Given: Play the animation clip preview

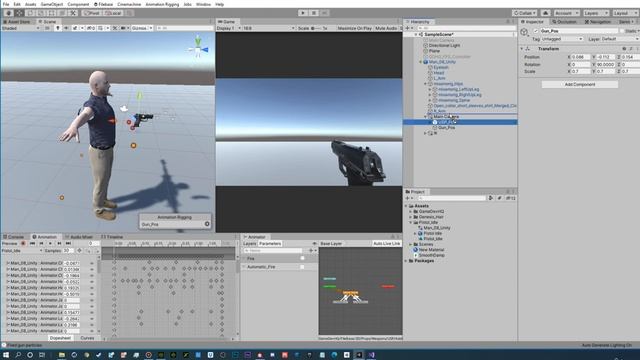Looking at the screenshot, I should [x=50, y=244].
